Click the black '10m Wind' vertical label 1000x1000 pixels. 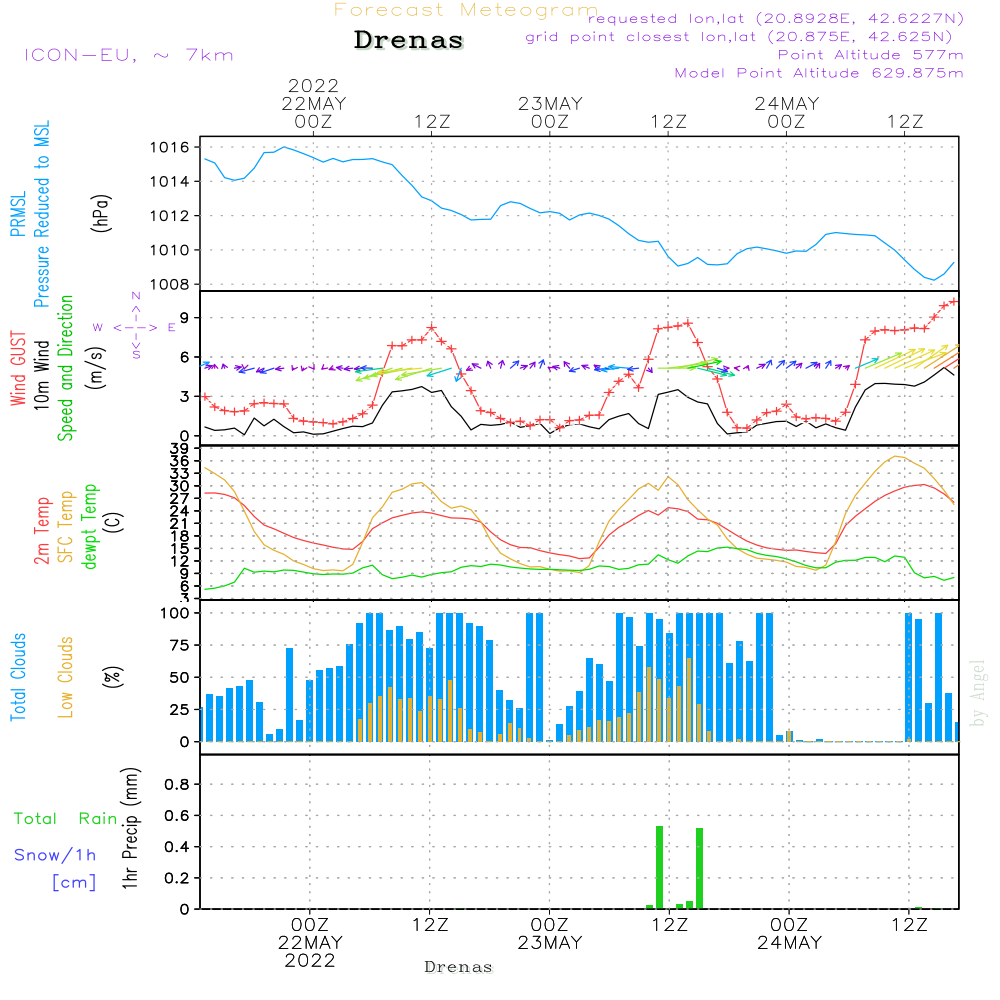(41, 375)
